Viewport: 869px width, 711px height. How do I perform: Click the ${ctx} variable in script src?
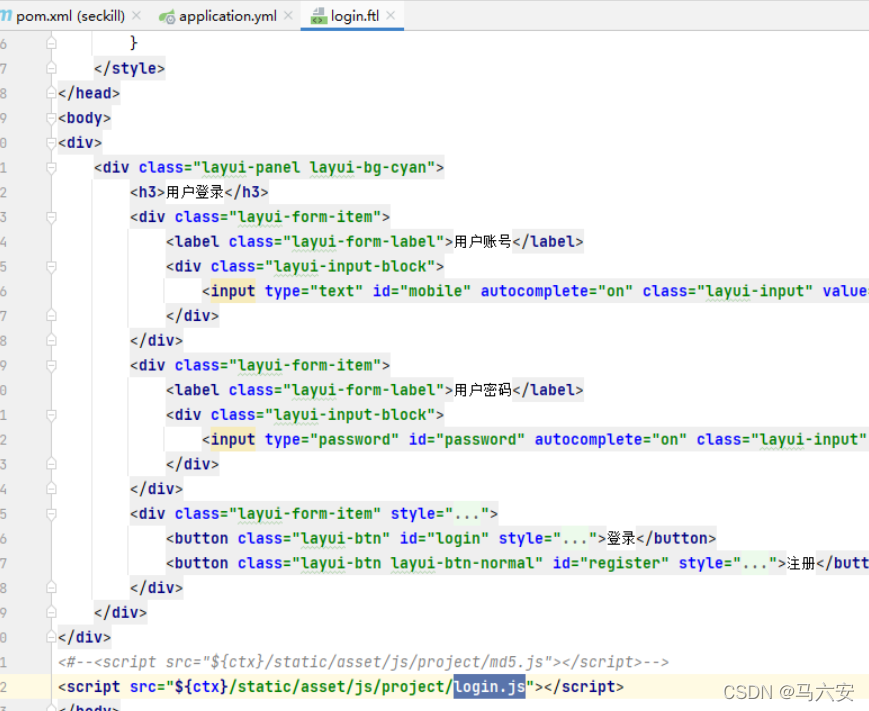tap(201, 687)
